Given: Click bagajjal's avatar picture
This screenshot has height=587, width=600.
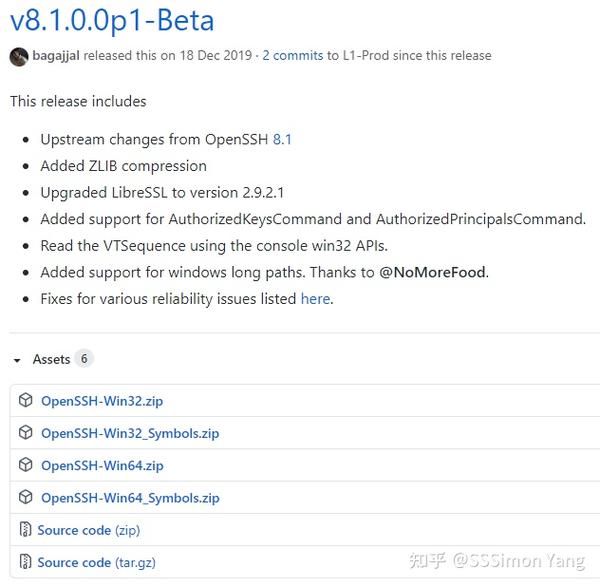Looking at the screenshot, I should pos(19,57).
